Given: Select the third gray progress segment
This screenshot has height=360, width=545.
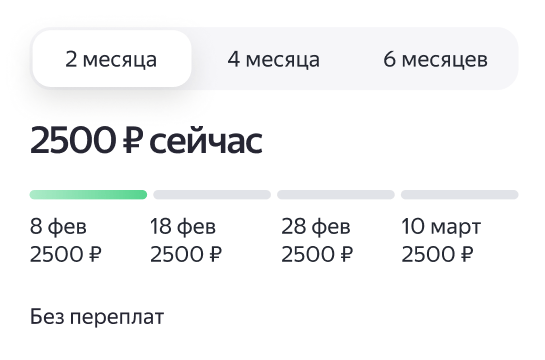Looking at the screenshot, I should [x=336, y=195].
